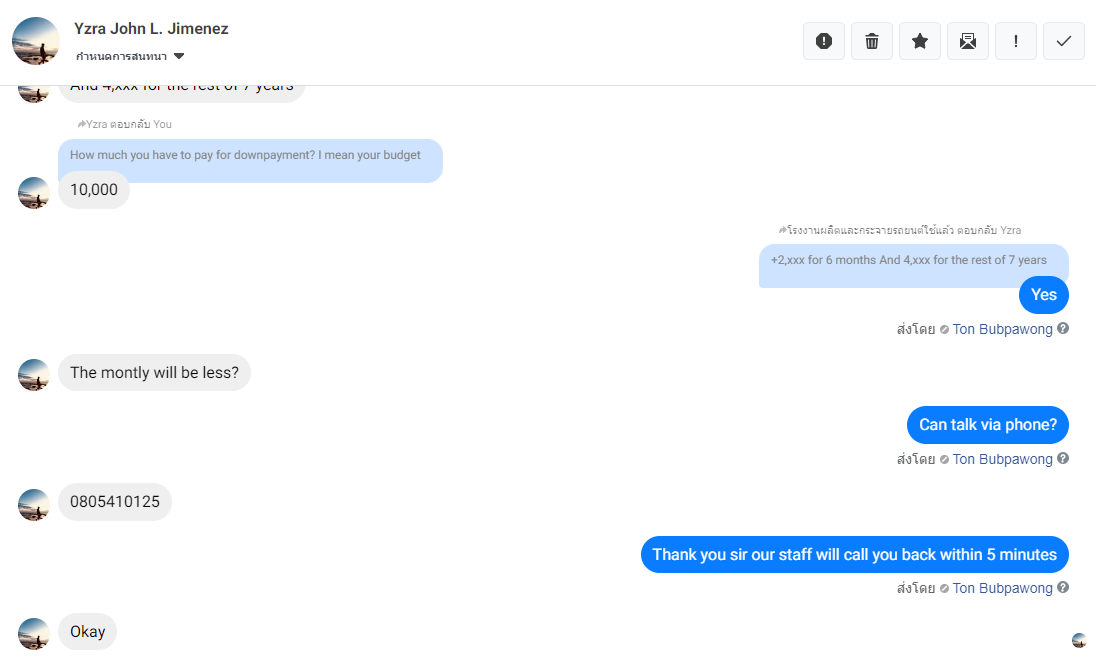1096x662 pixels.
Task: Delete conversation using the trash icon
Action: [872, 41]
